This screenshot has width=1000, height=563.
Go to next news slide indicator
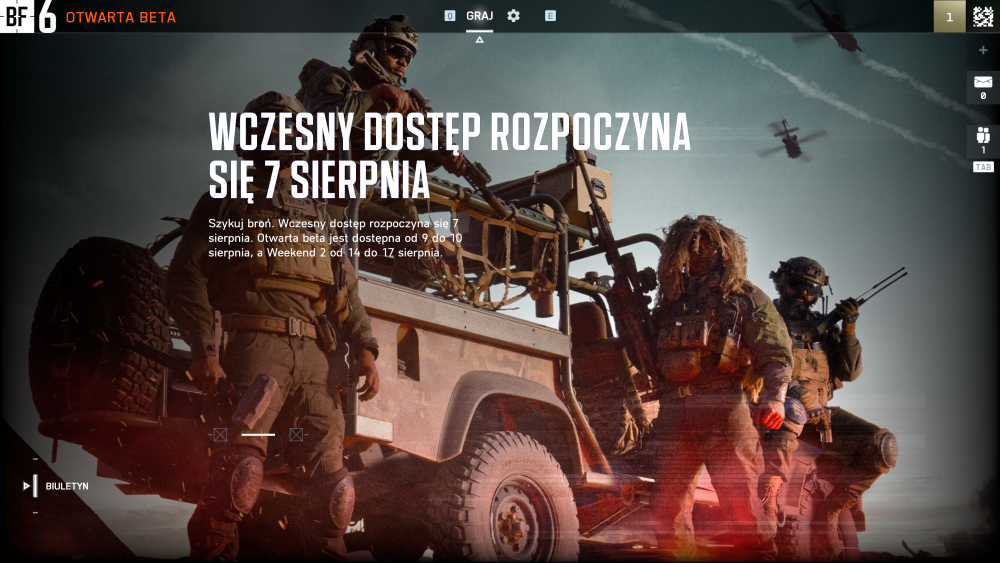[296, 435]
